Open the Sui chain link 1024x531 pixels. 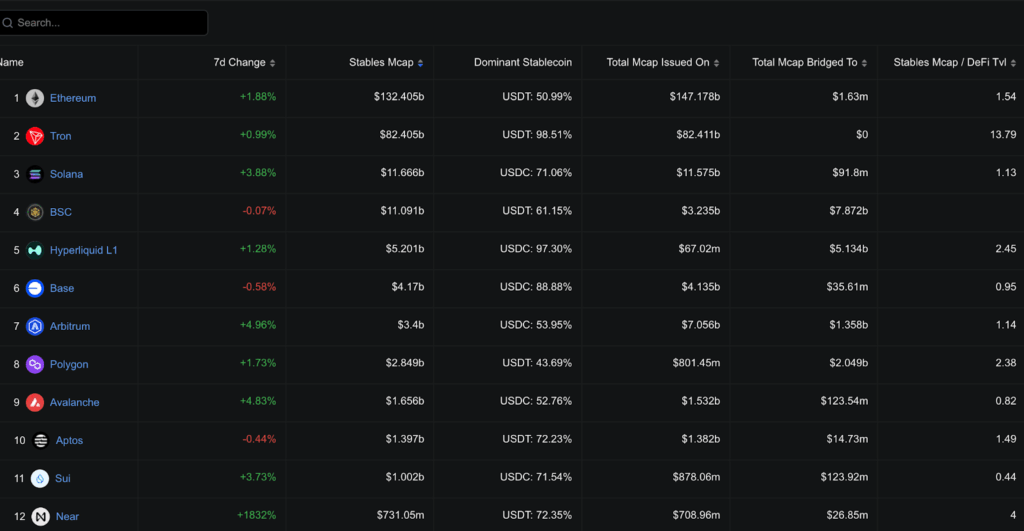(63, 478)
